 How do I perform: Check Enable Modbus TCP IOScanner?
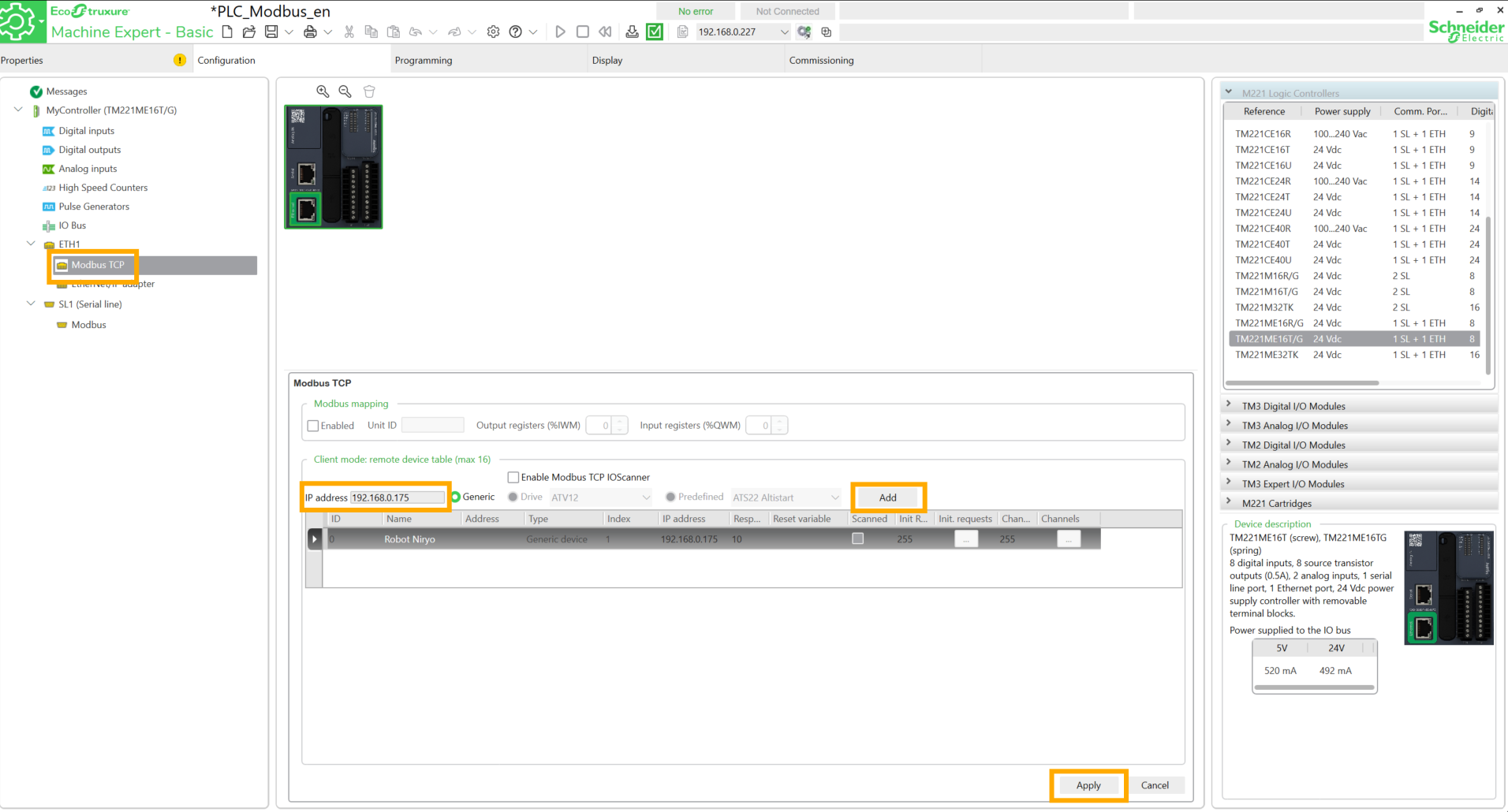513,477
